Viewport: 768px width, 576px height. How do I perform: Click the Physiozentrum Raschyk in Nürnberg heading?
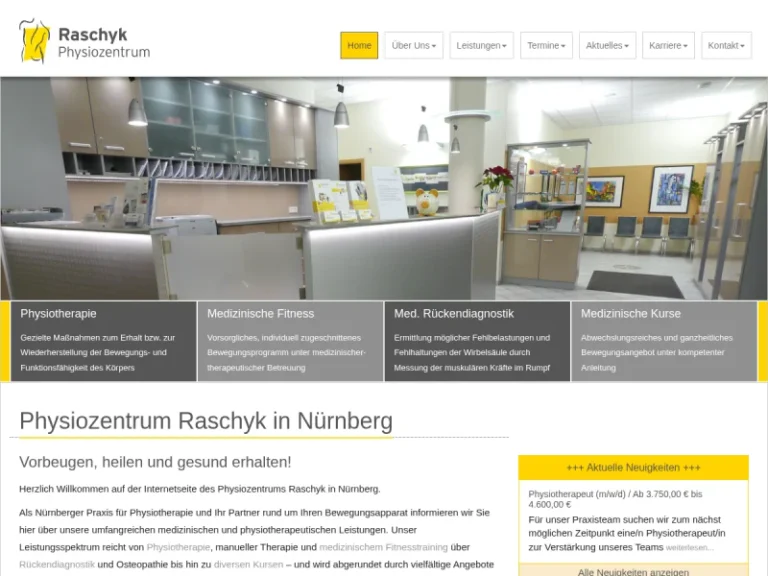206,421
